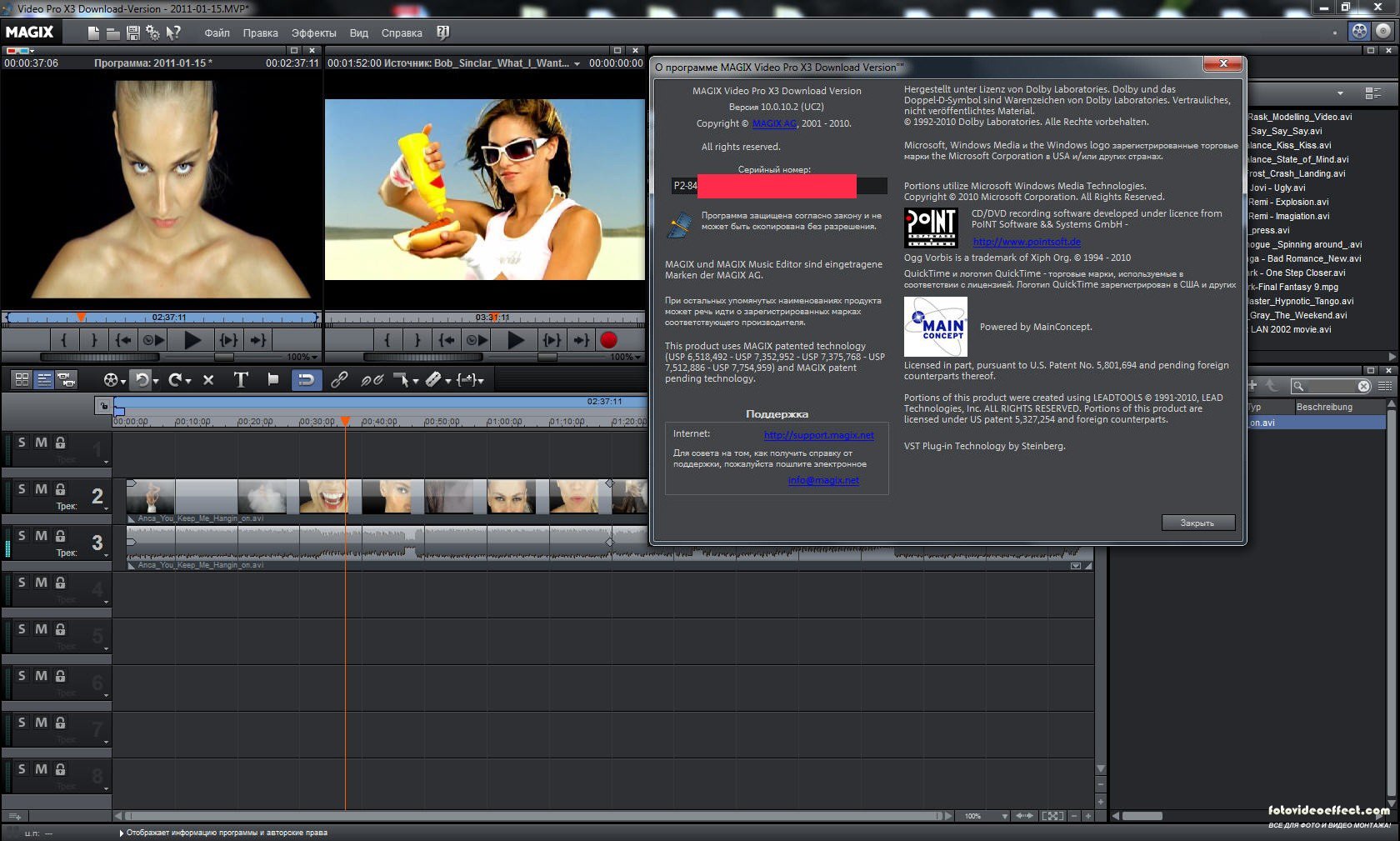Save project with the floppy disk icon
This screenshot has height=841, width=1400.
tap(133, 33)
